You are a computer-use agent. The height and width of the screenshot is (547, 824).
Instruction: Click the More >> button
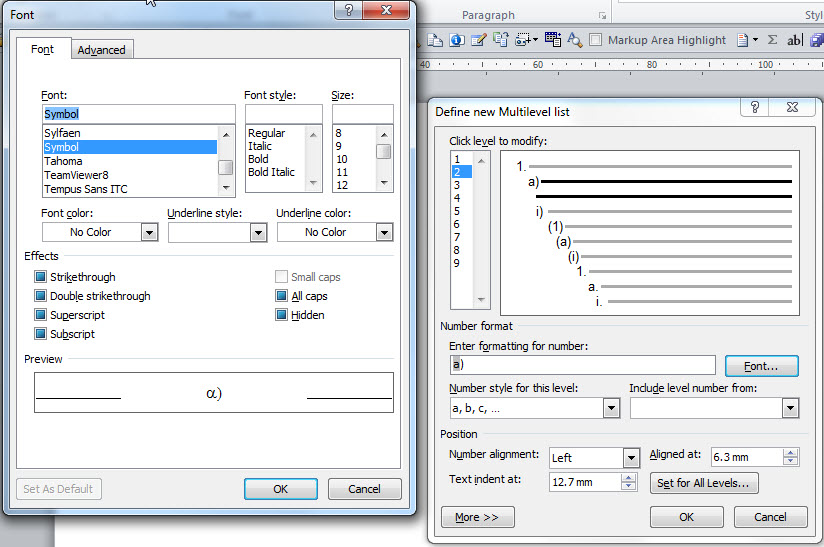pos(477,517)
